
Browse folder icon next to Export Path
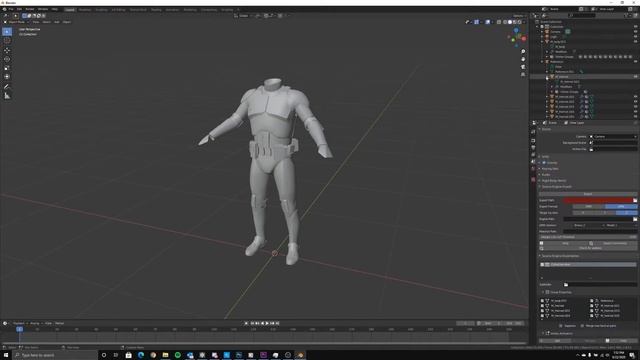(635, 200)
